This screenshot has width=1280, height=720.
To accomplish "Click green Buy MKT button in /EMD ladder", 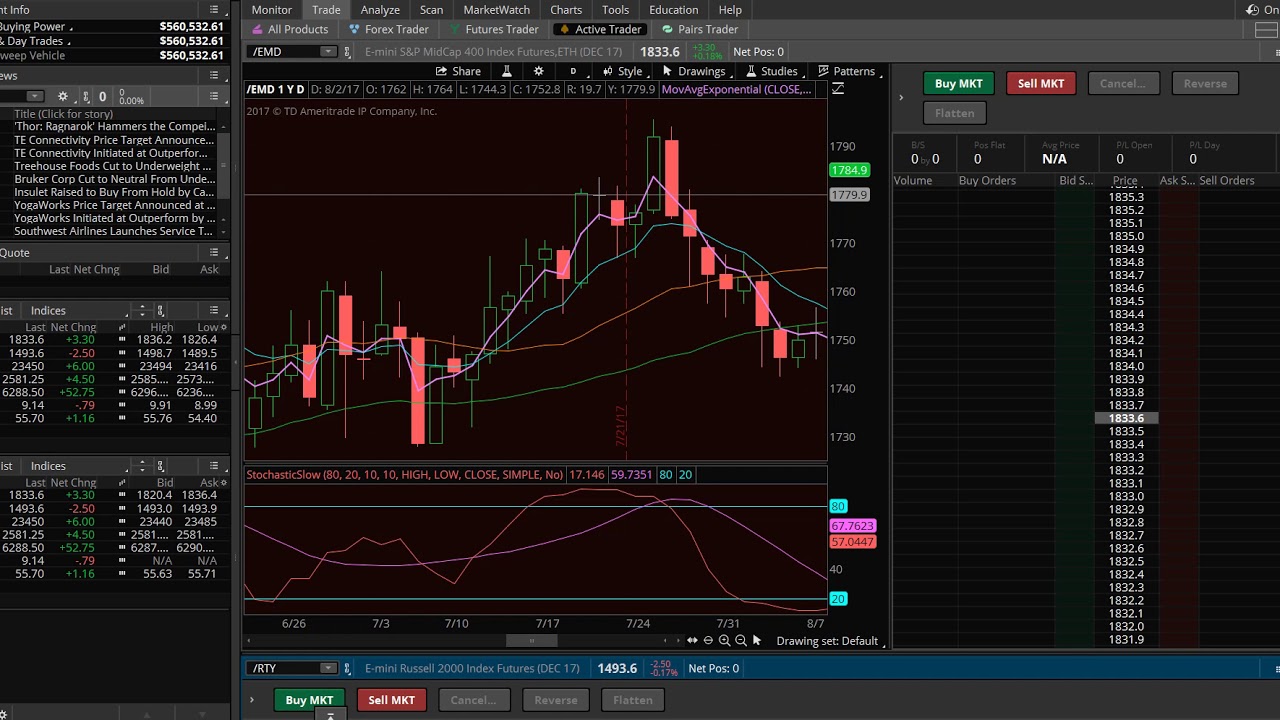I will pyautogui.click(x=958, y=84).
